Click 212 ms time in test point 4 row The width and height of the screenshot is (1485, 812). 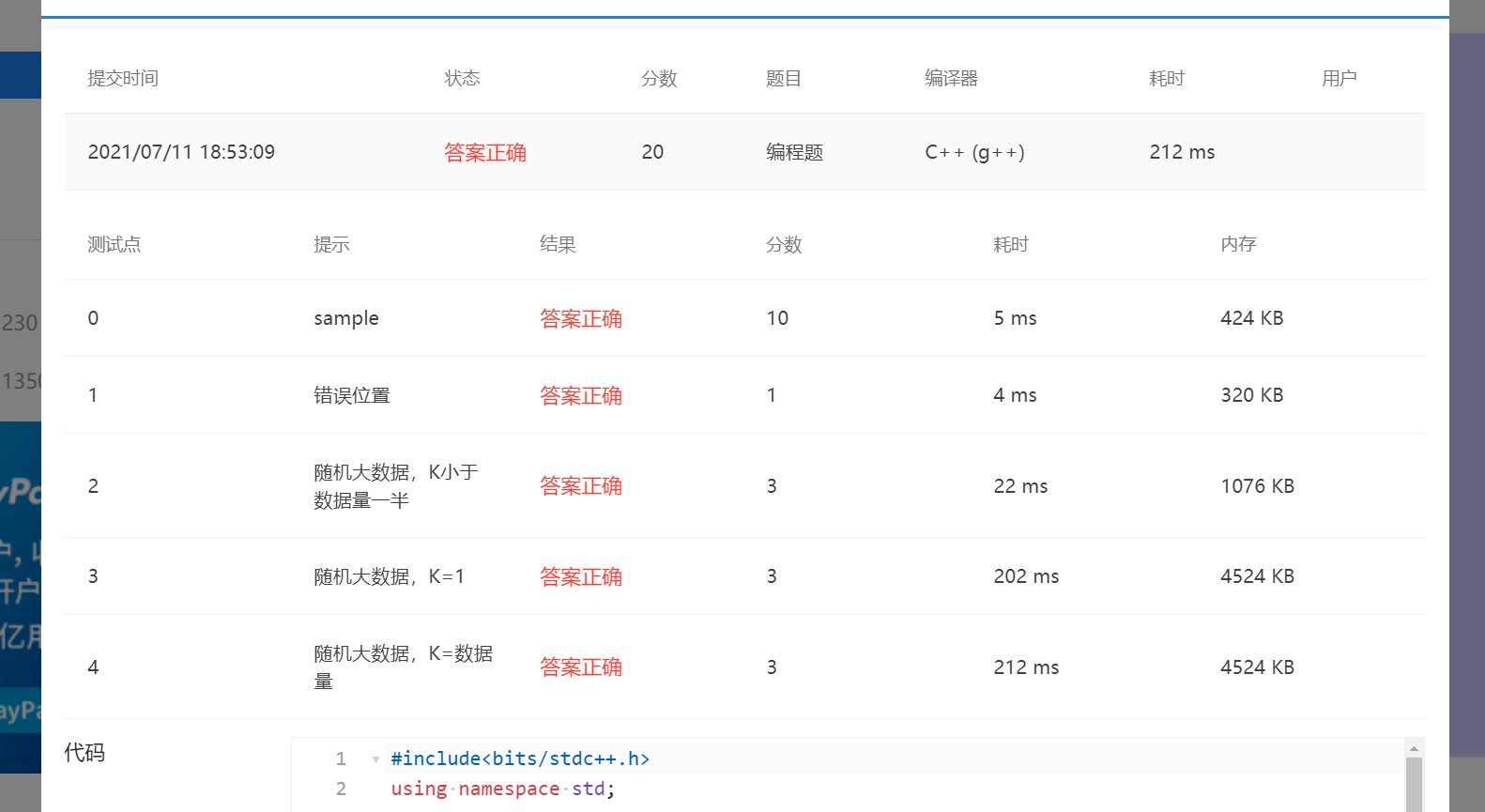click(x=1026, y=667)
